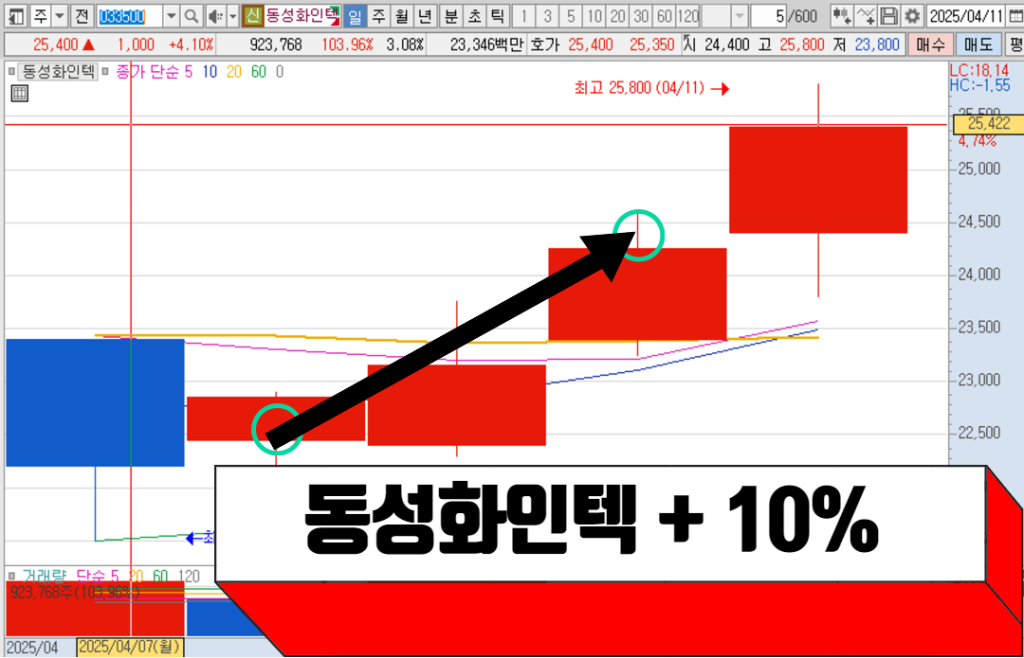Select the pink 5 moving average label

click(189, 72)
